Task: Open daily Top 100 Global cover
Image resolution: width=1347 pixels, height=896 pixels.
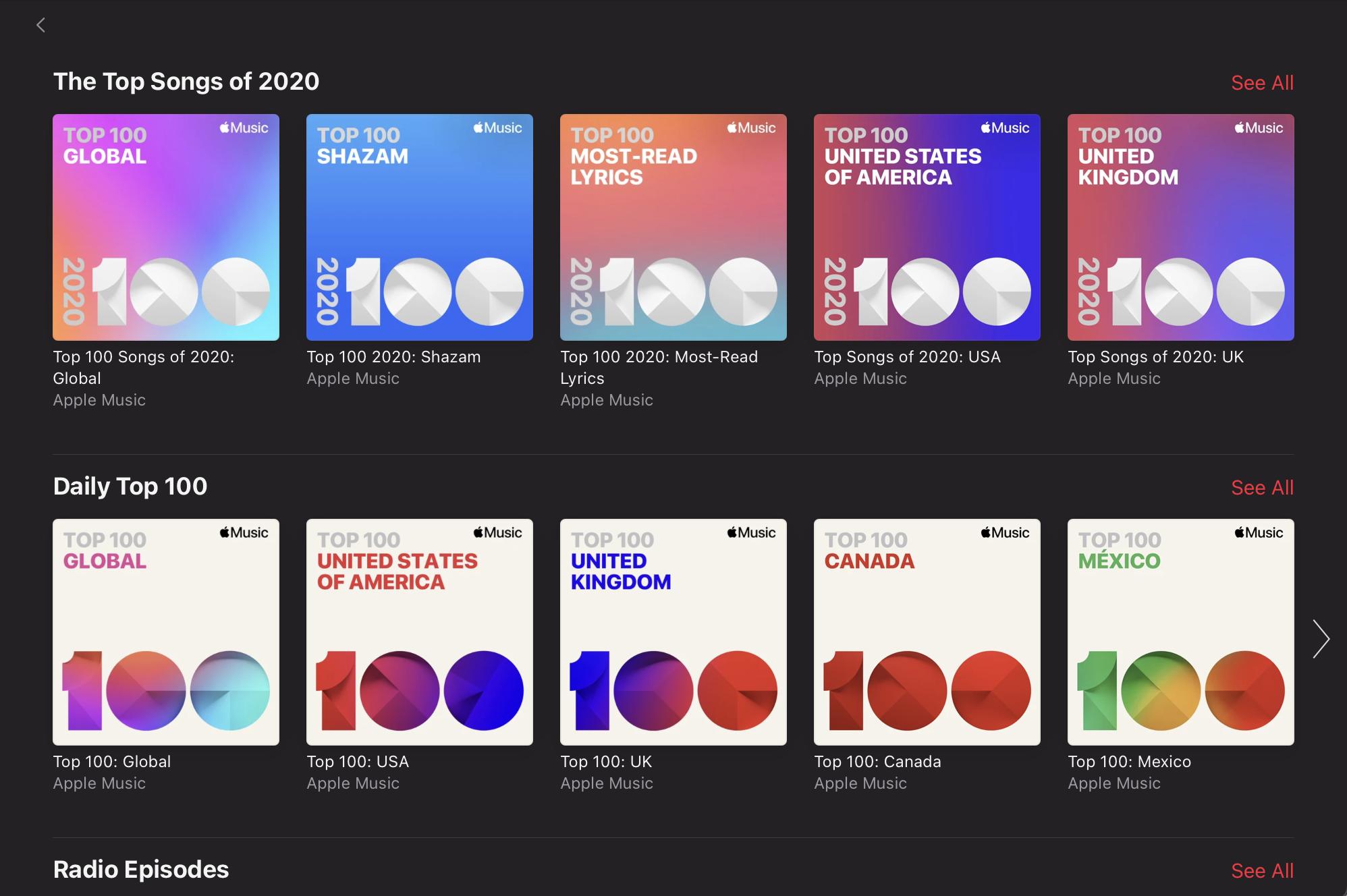Action: (166, 632)
